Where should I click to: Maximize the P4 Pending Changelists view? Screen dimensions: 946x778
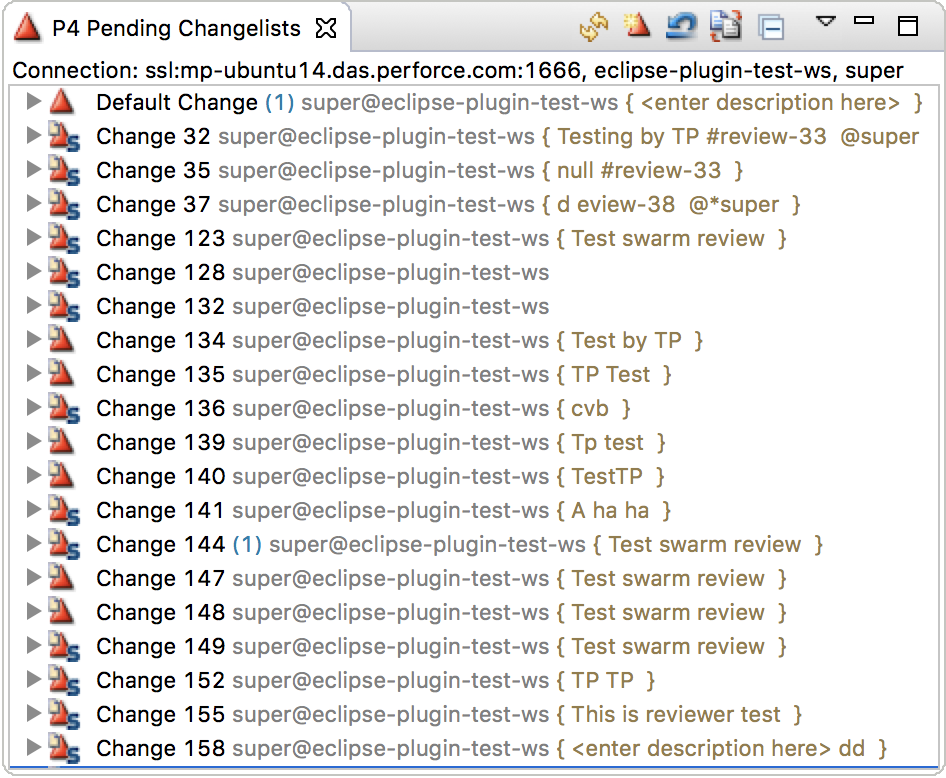coord(908,26)
